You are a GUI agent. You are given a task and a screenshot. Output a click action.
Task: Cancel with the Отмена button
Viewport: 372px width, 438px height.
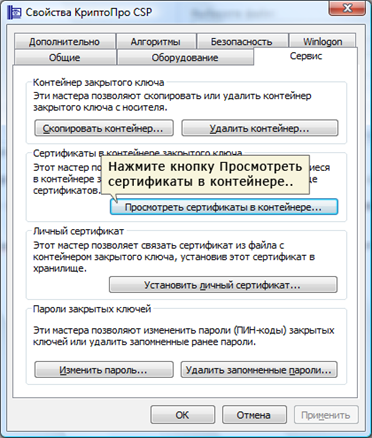click(x=254, y=415)
